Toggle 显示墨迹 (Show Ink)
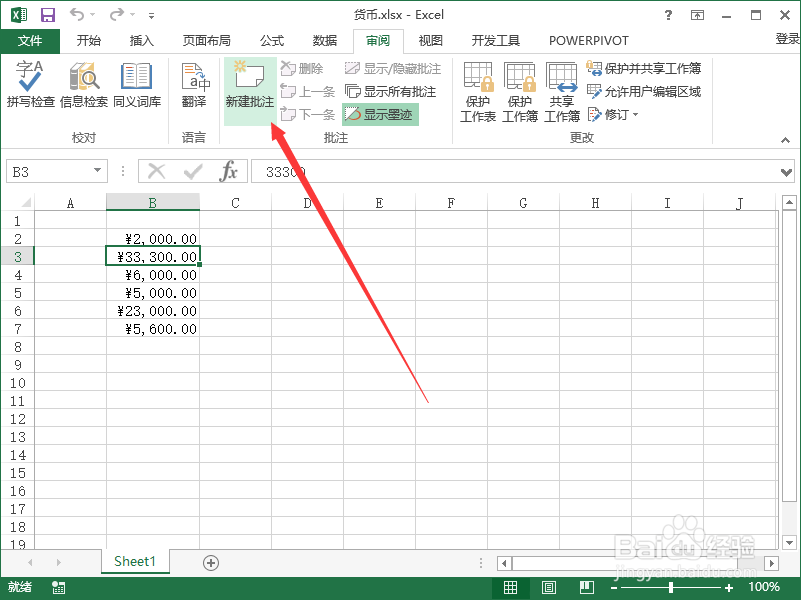 pos(380,113)
